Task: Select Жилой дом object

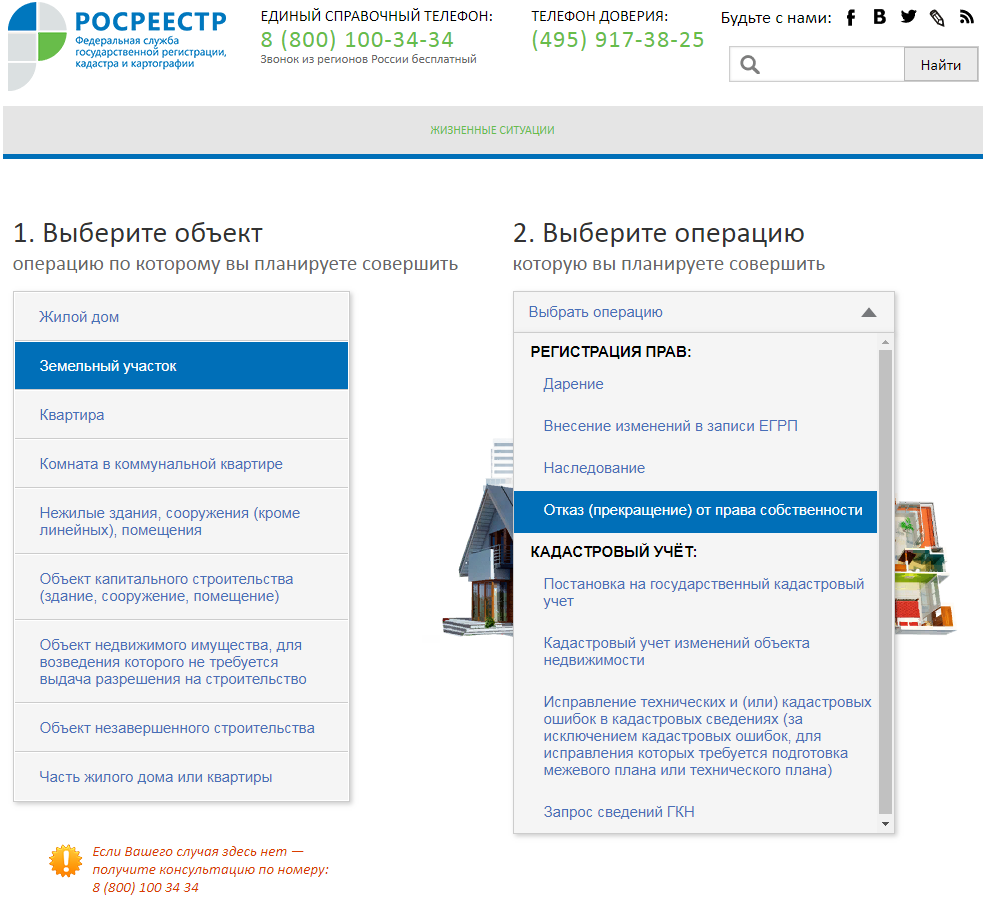Action: (x=181, y=317)
